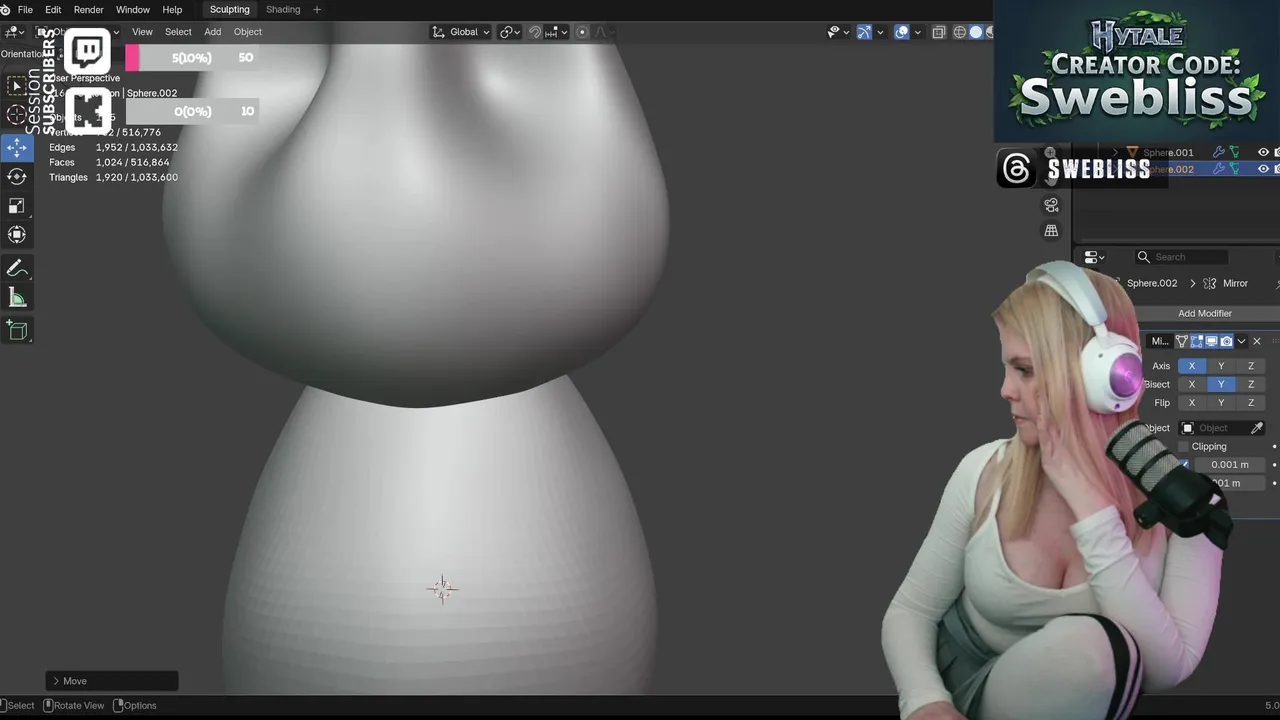Open the Render menu
Screen dimensions: 1280x720
click(88, 10)
